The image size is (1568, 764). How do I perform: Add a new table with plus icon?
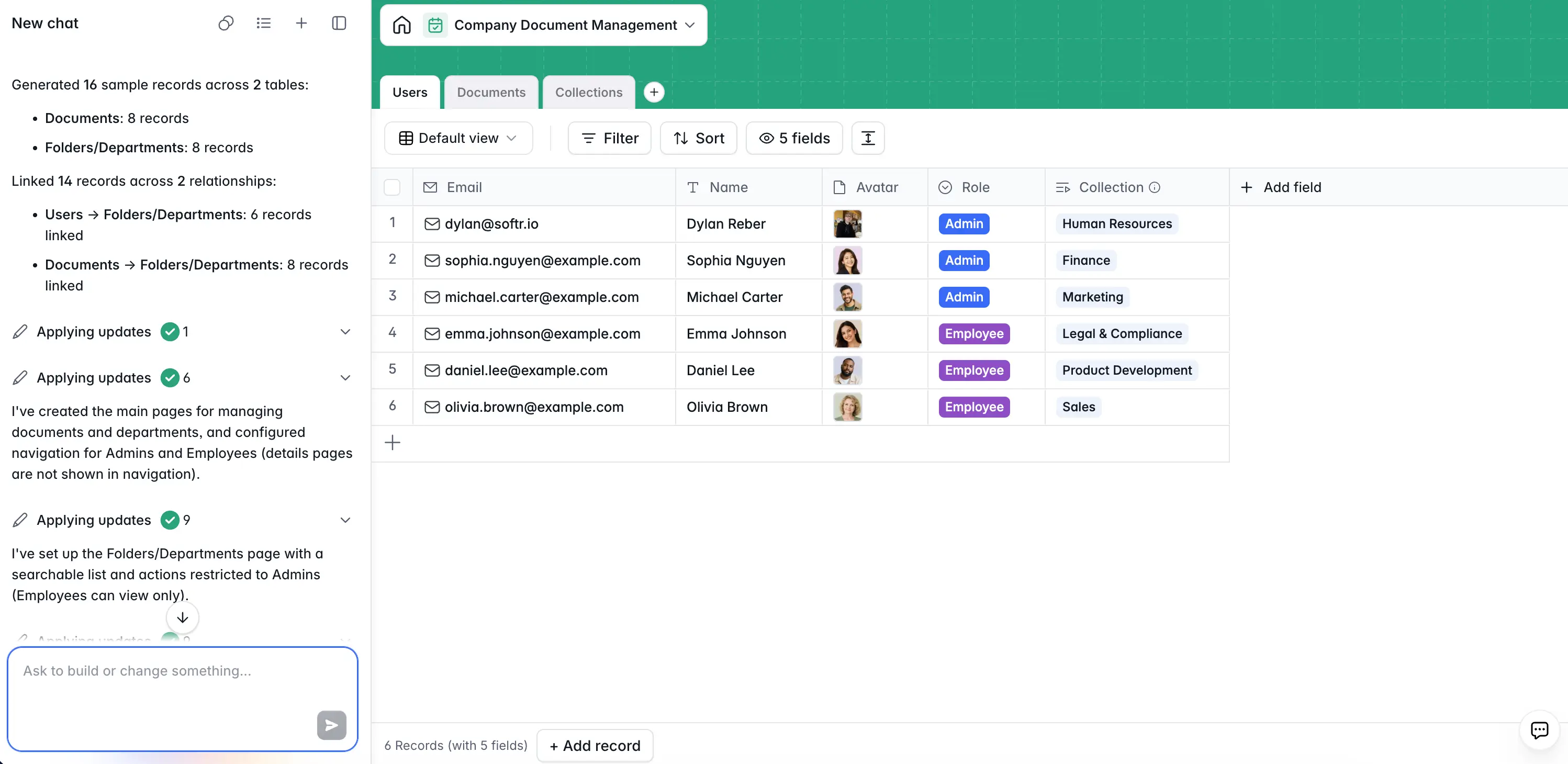[x=654, y=92]
